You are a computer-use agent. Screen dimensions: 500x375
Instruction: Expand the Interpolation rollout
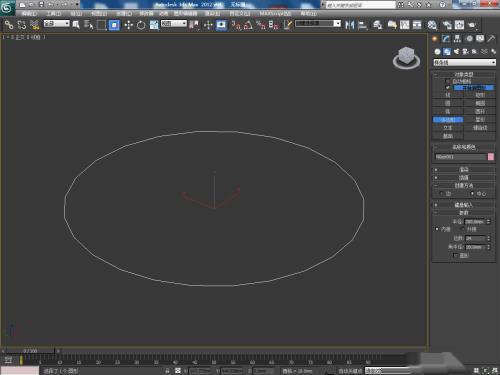[464, 178]
